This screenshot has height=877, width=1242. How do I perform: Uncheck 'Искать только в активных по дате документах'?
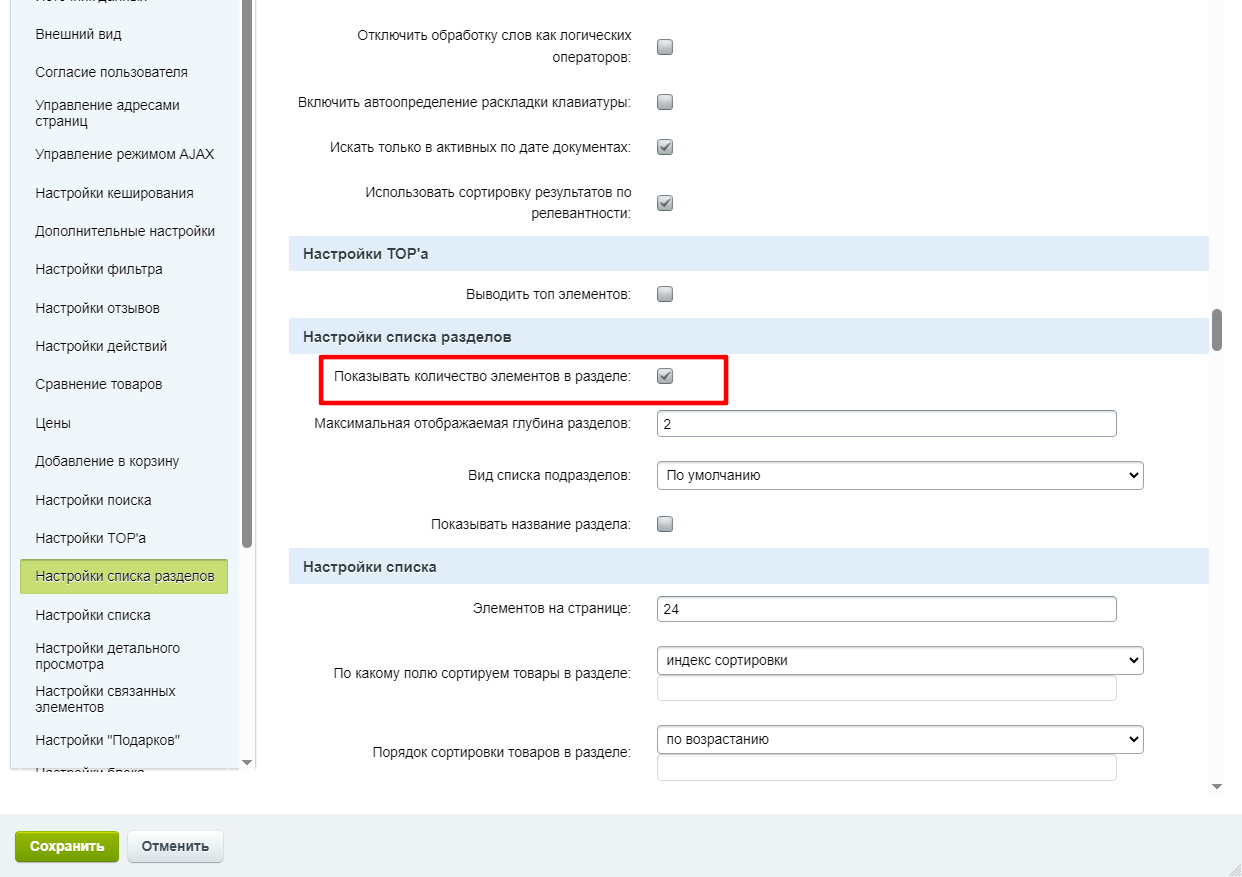pos(665,147)
